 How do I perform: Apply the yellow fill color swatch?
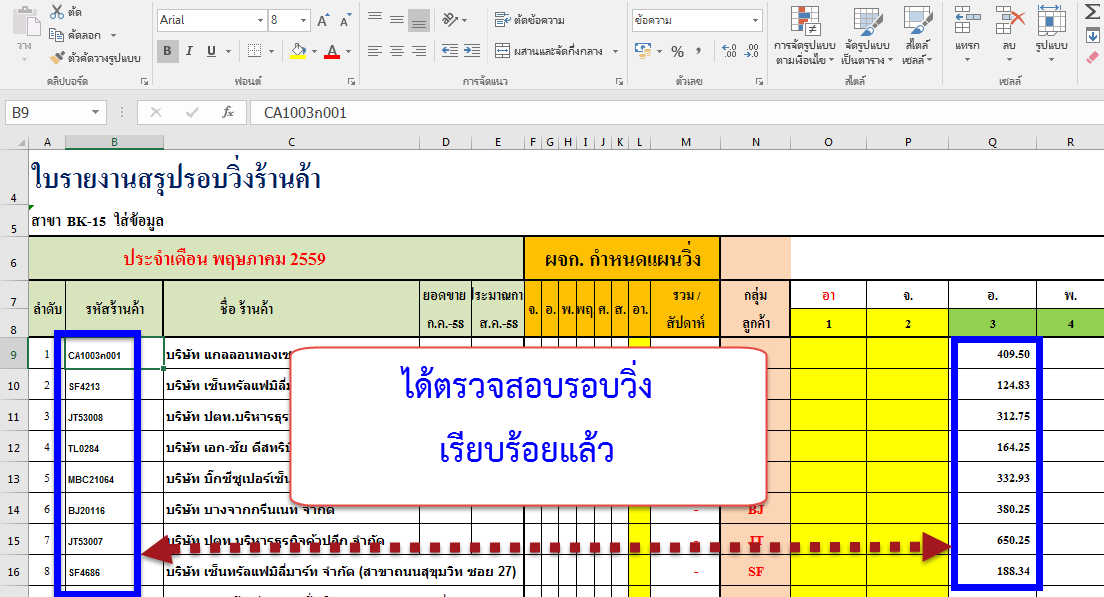(298, 51)
